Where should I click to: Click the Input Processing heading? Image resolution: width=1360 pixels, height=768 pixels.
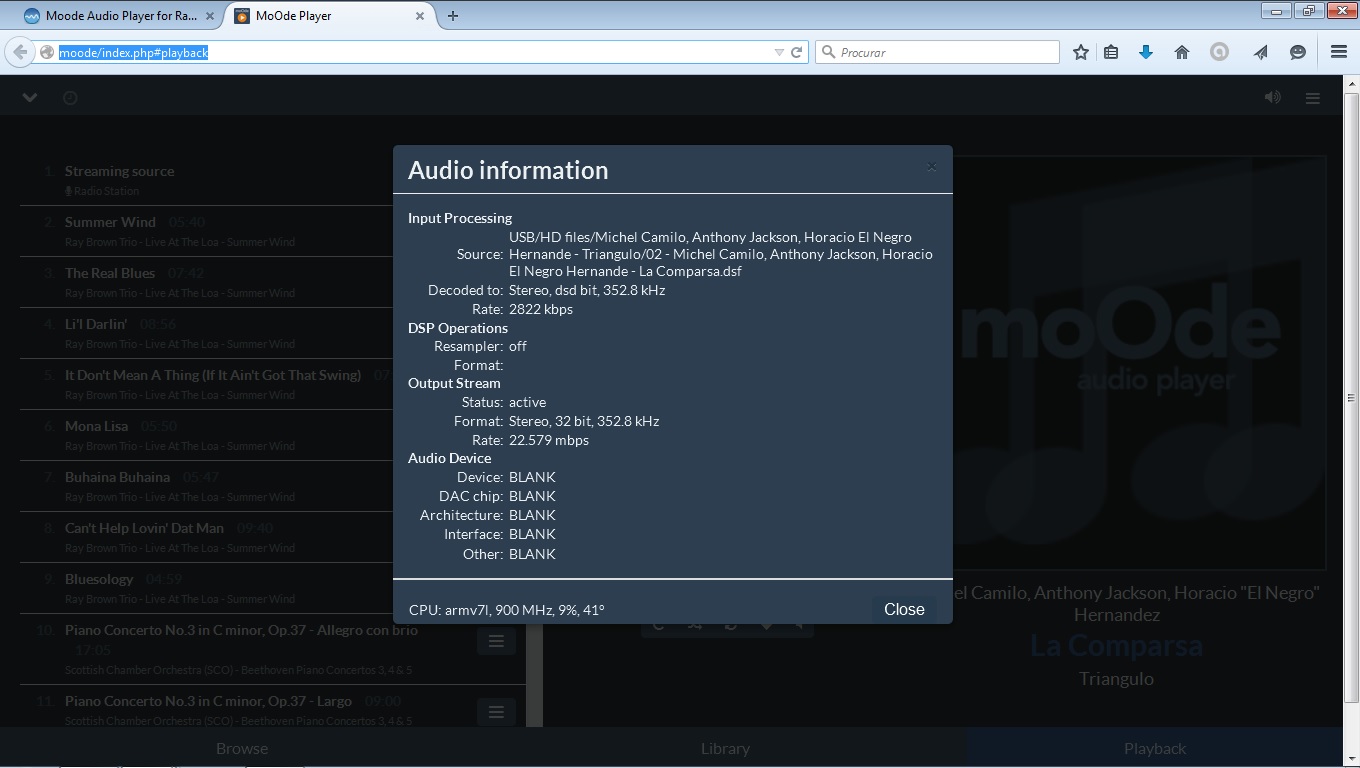(x=460, y=218)
